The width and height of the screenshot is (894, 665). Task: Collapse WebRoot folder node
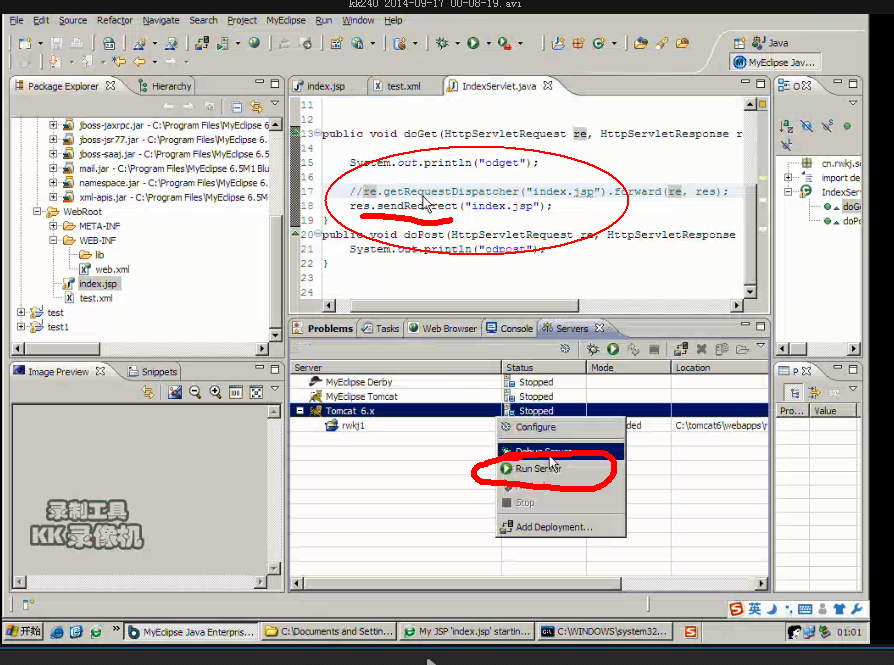tap(37, 212)
